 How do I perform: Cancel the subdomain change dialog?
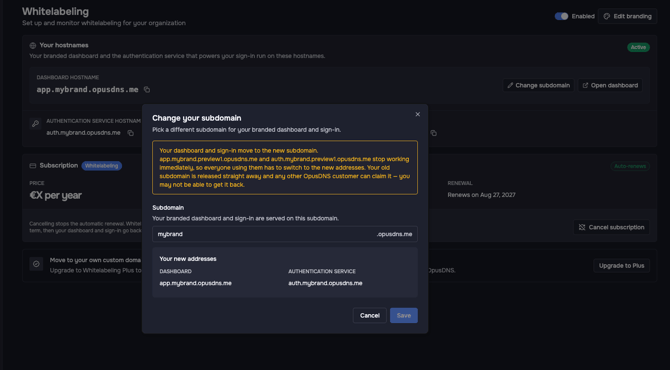(x=370, y=315)
